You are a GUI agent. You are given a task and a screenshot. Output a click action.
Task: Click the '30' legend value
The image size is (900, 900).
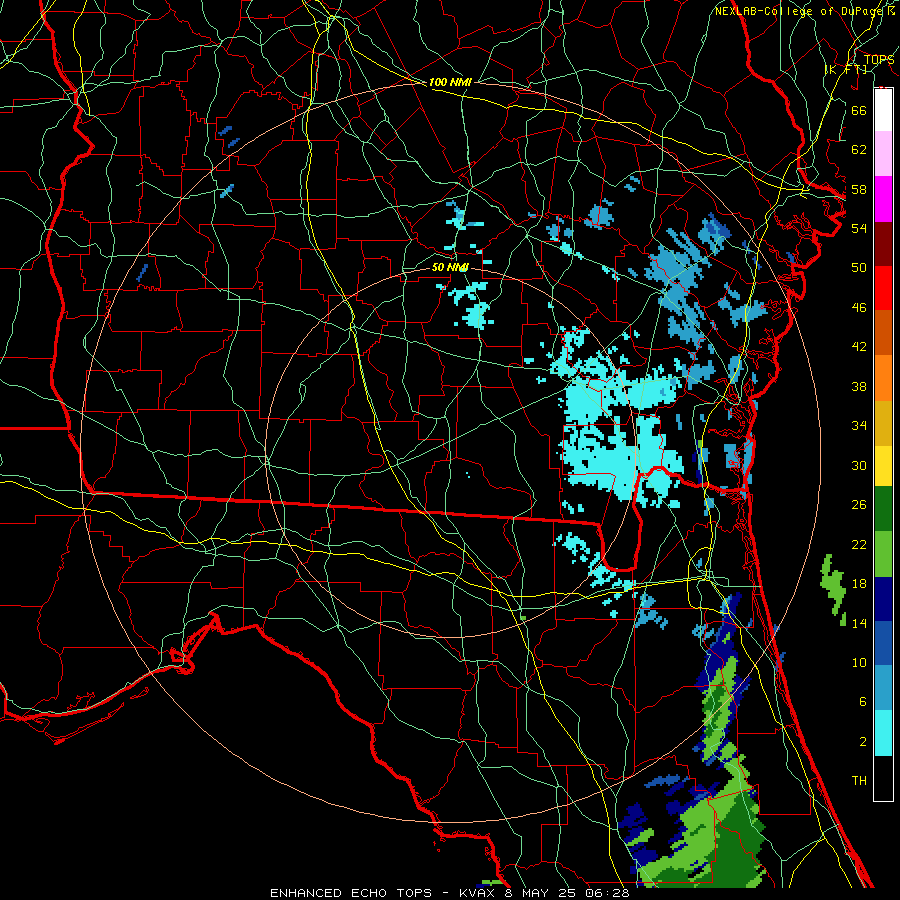click(859, 465)
